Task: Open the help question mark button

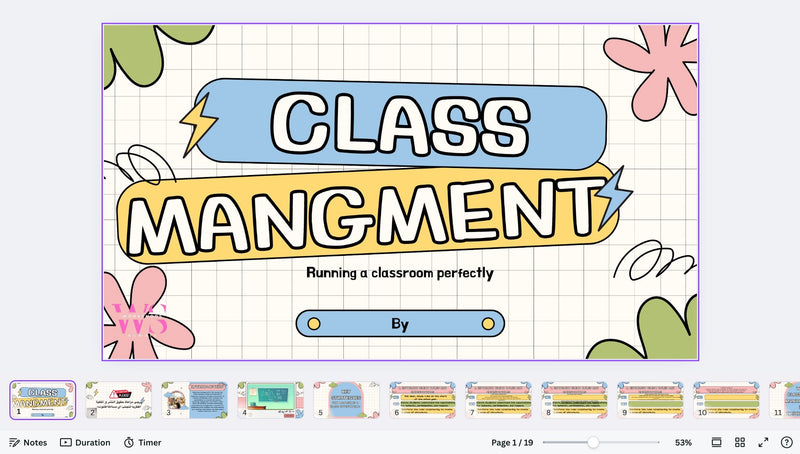Action: [x=787, y=442]
